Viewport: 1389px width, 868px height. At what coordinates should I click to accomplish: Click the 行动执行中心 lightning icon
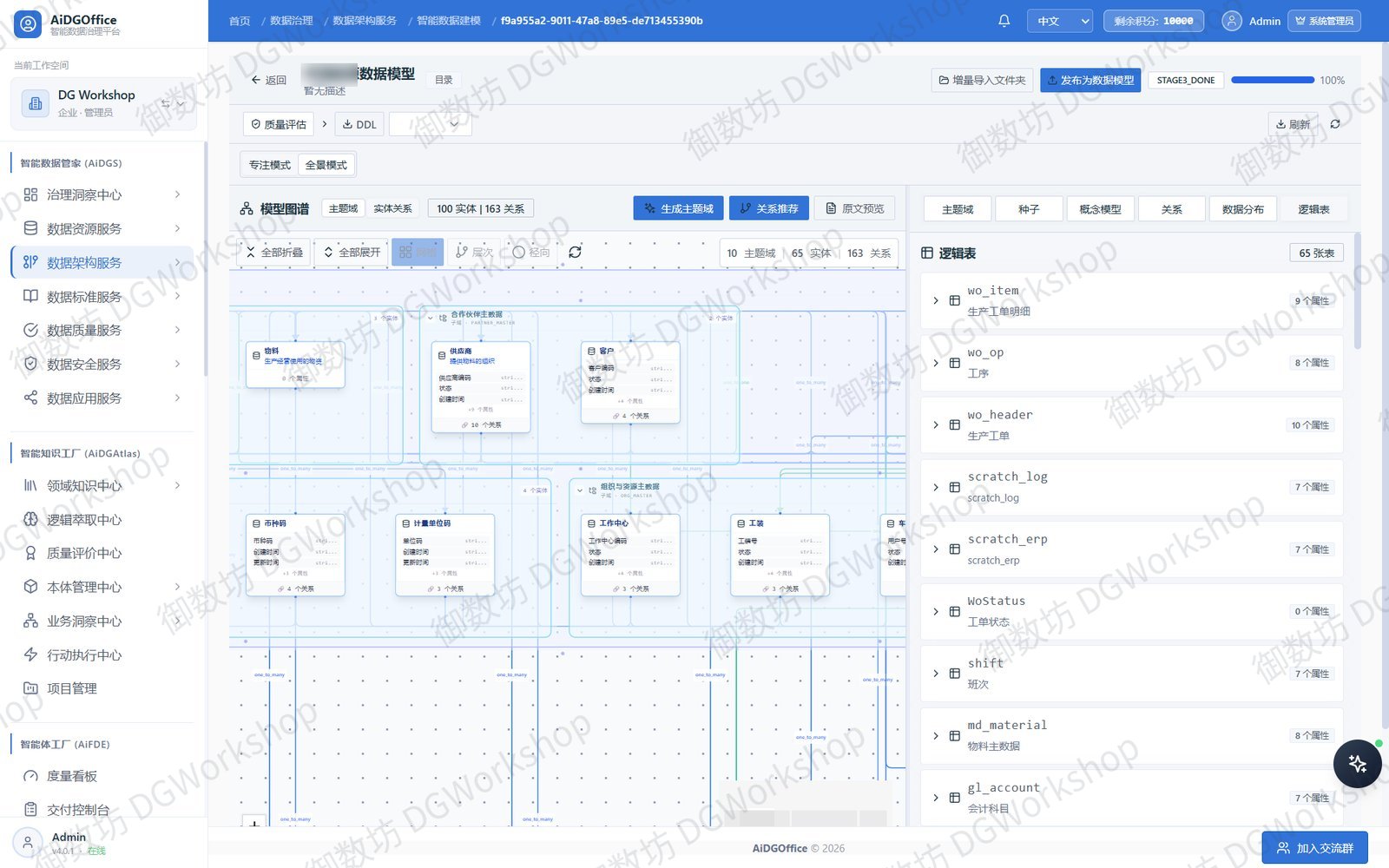tap(30, 654)
